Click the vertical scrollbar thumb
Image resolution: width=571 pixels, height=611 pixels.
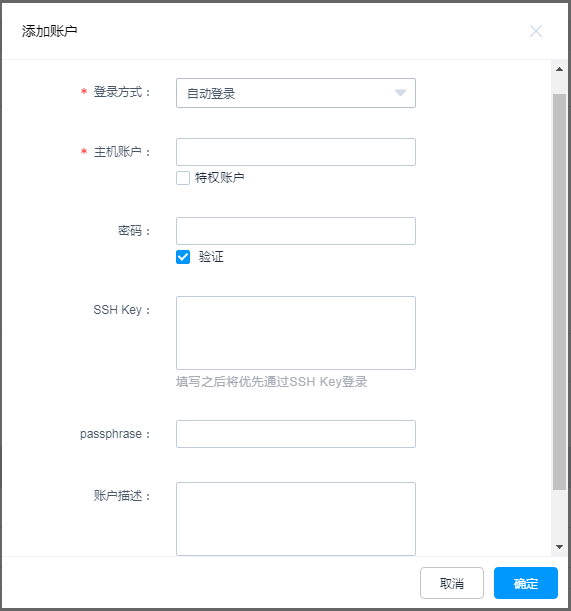(559, 291)
